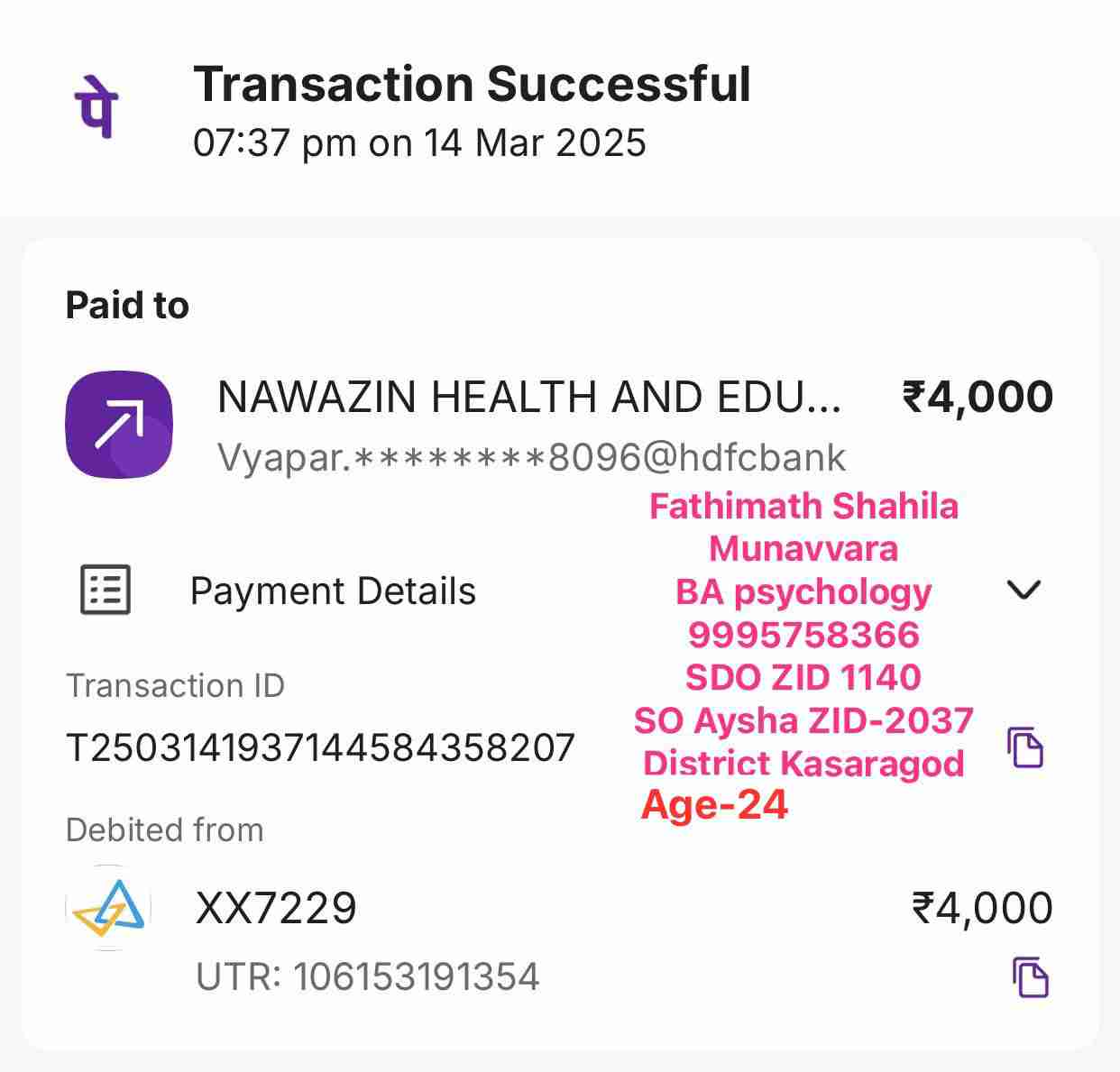Collapse Payment Details with the chevron arrow
This screenshot has width=1120, height=1072.
[x=1024, y=590]
